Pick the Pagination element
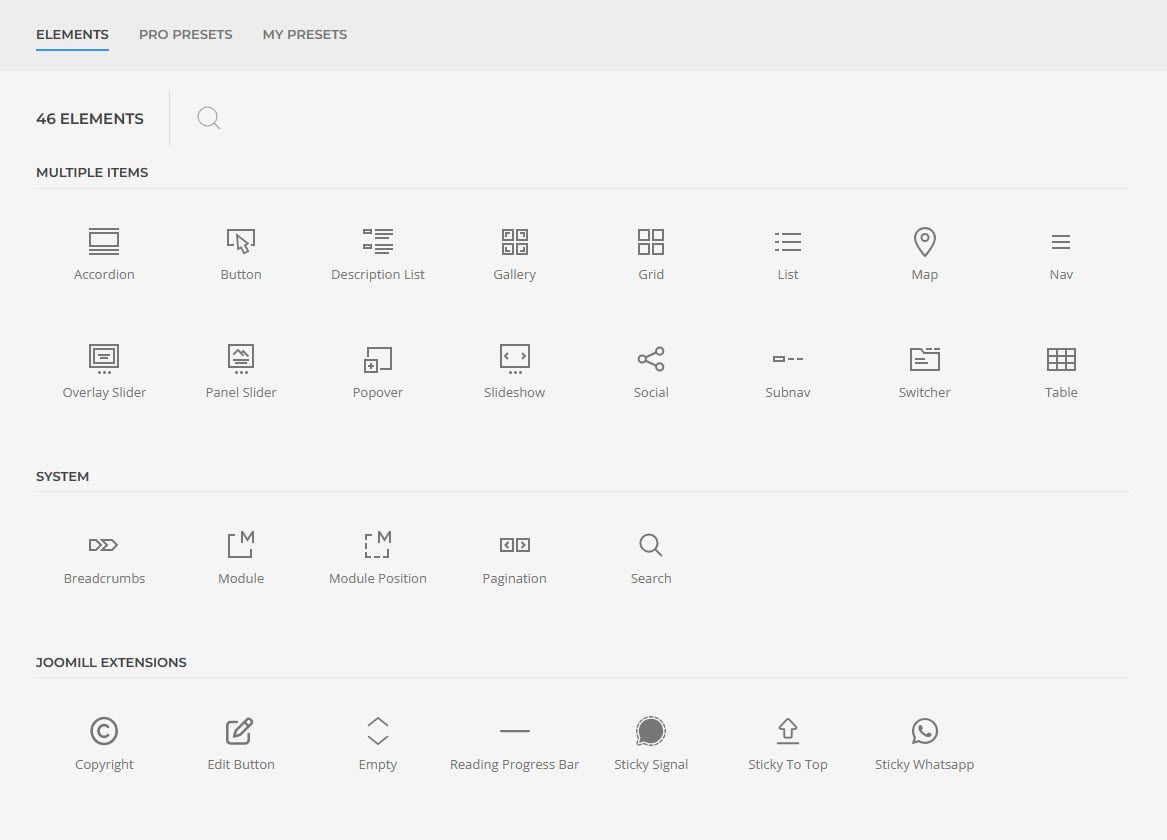 coord(514,558)
